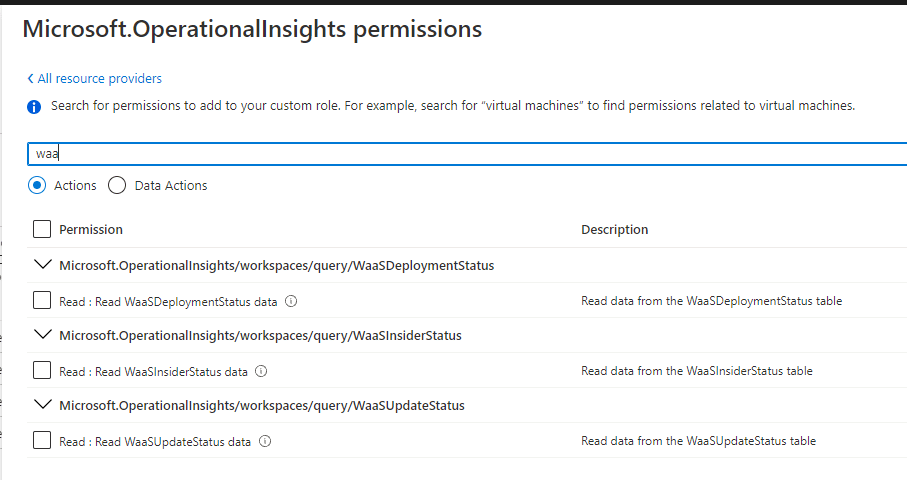Tick the select-all Permission header checkbox
Viewport: 907px width, 480px height.
(42, 229)
